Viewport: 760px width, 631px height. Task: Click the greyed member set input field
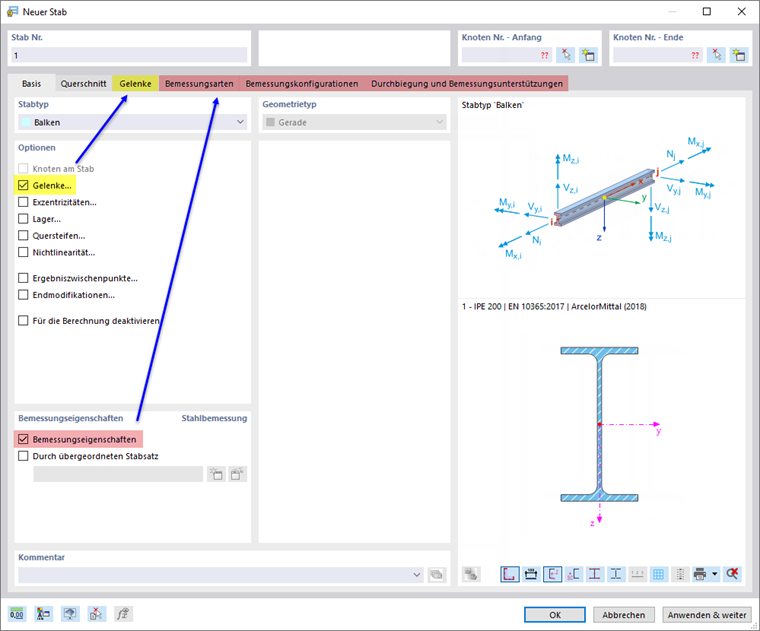(118, 474)
